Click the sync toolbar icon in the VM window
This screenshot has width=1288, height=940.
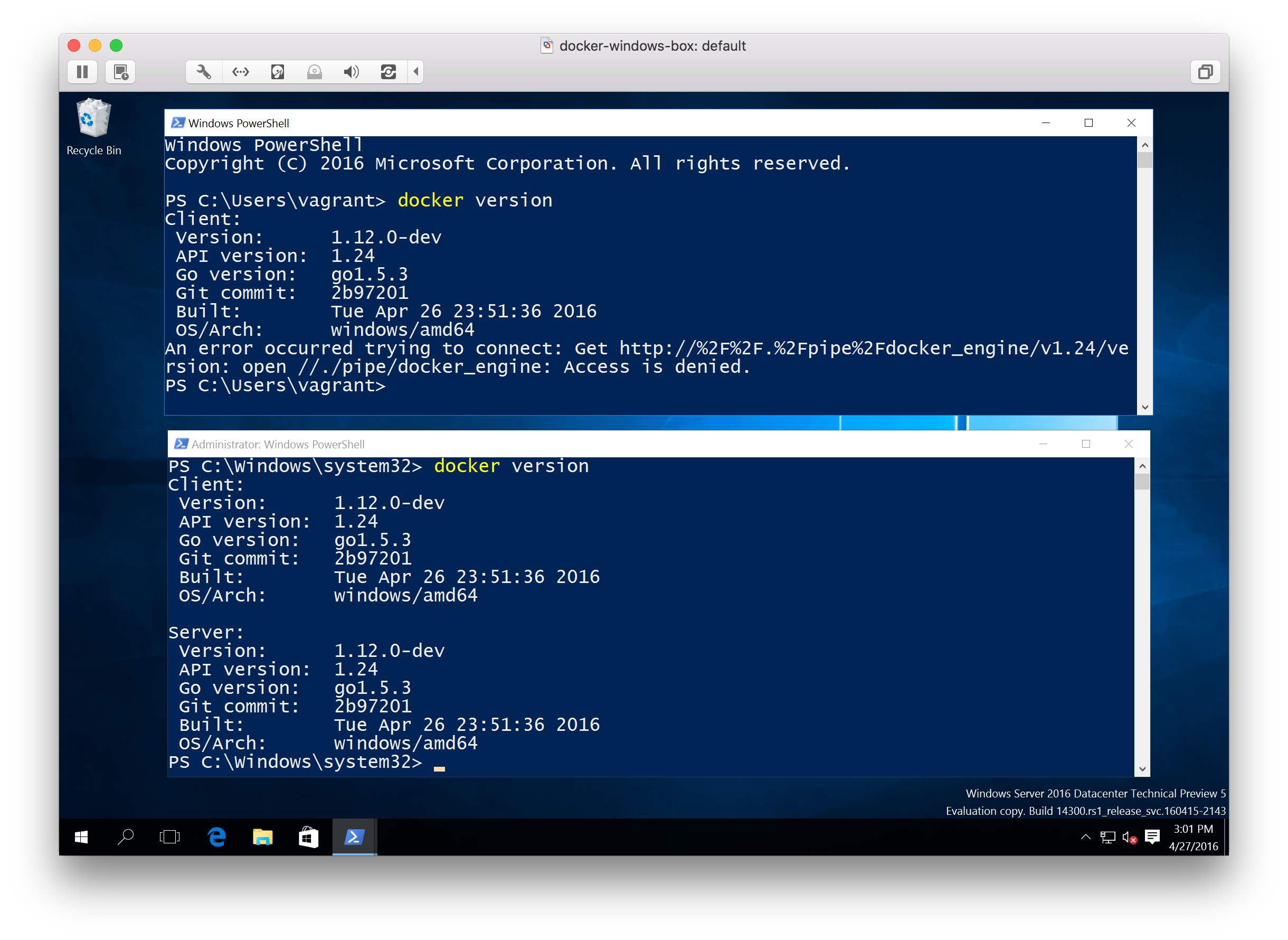389,72
